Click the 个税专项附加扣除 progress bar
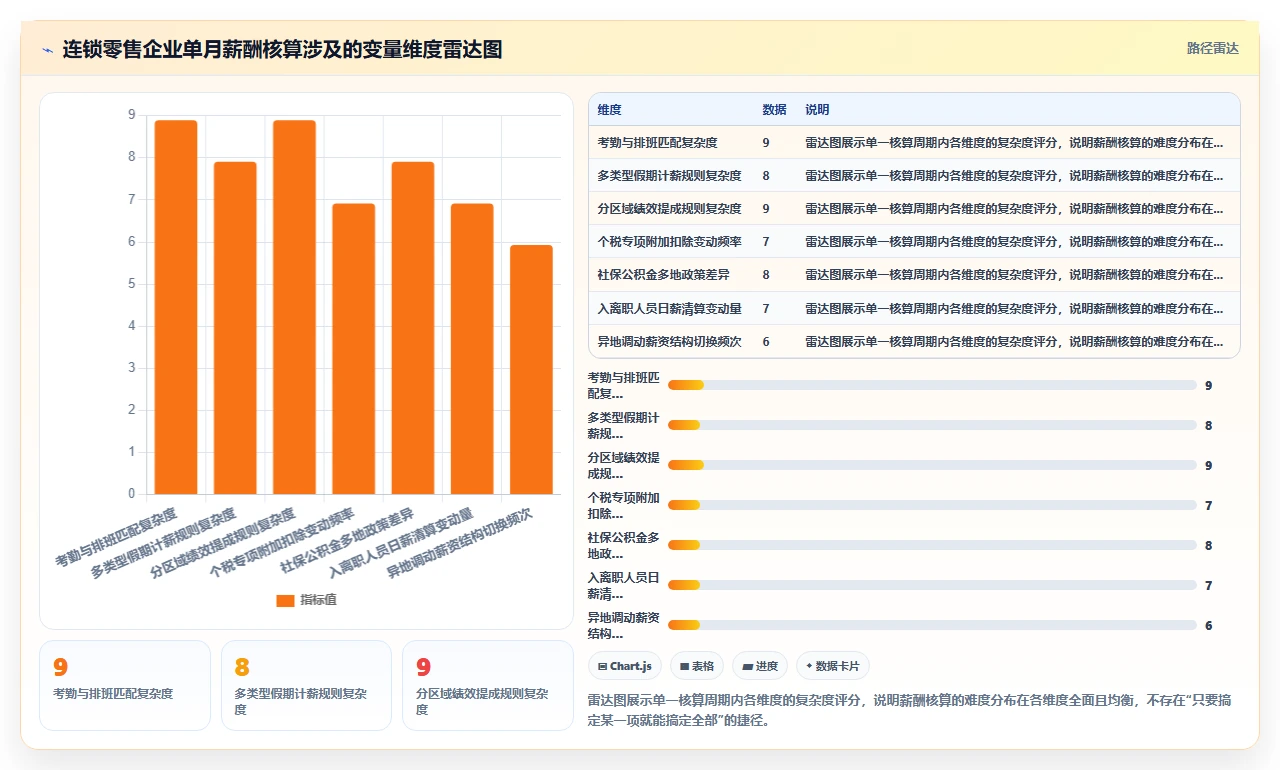1280x770 pixels. 932,505
